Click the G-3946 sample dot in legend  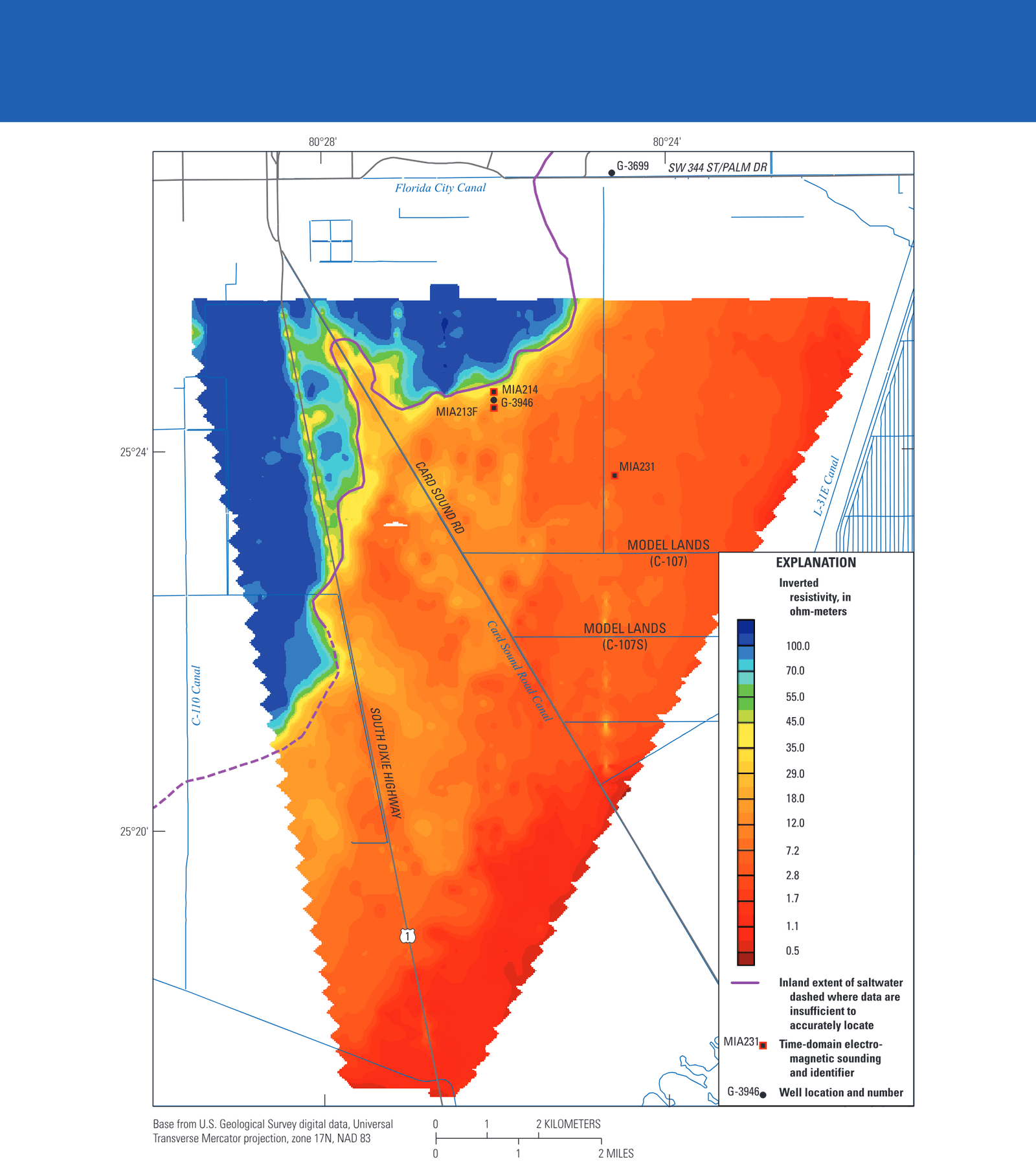tap(763, 1095)
